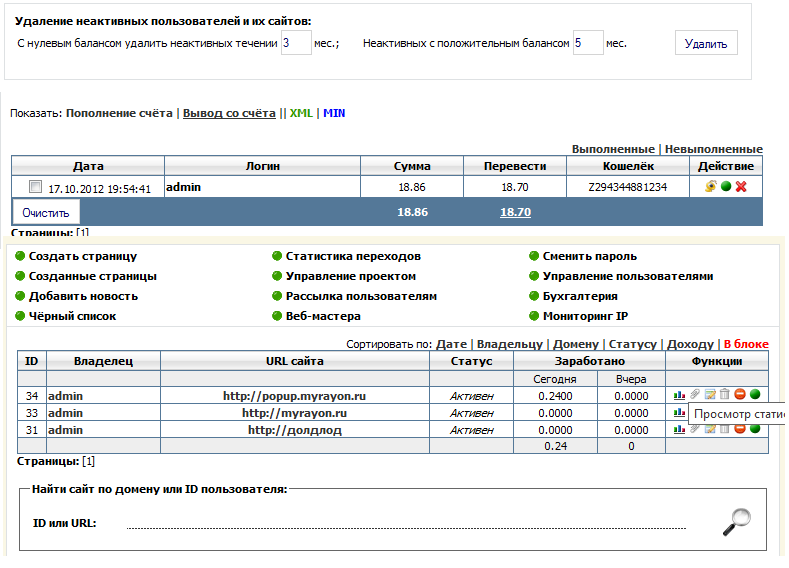Click the Очистить button
The image size is (789, 568).
pyautogui.click(x=46, y=213)
